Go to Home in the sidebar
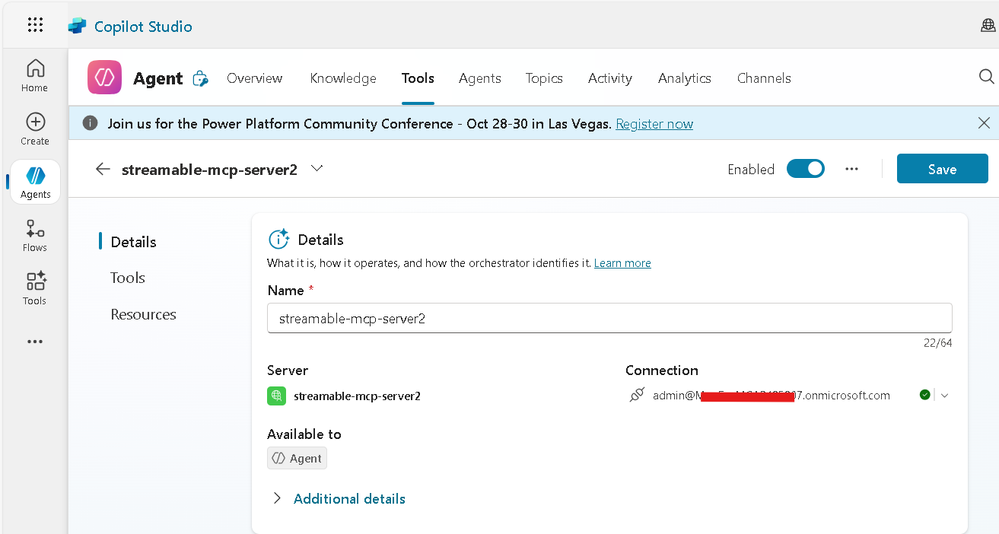This screenshot has width=999, height=534. [x=35, y=75]
